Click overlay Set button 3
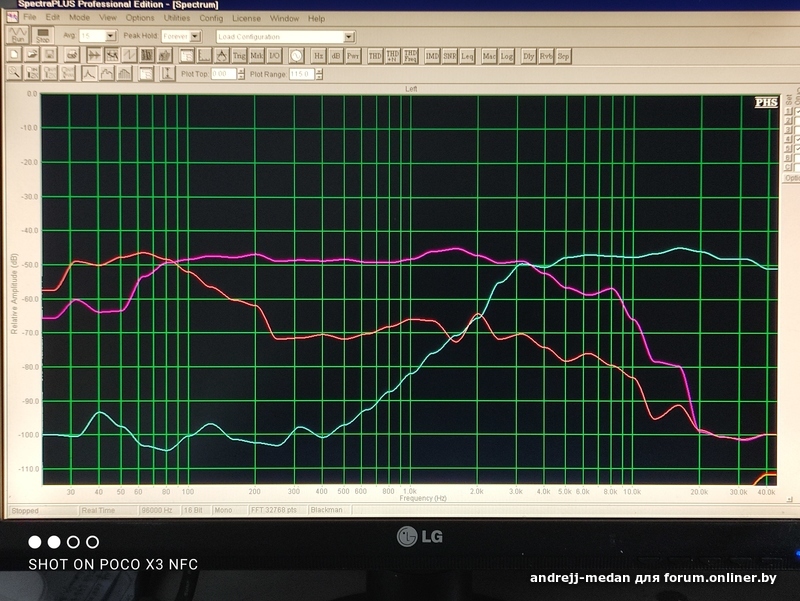This screenshot has width=800, height=601. [x=788, y=130]
